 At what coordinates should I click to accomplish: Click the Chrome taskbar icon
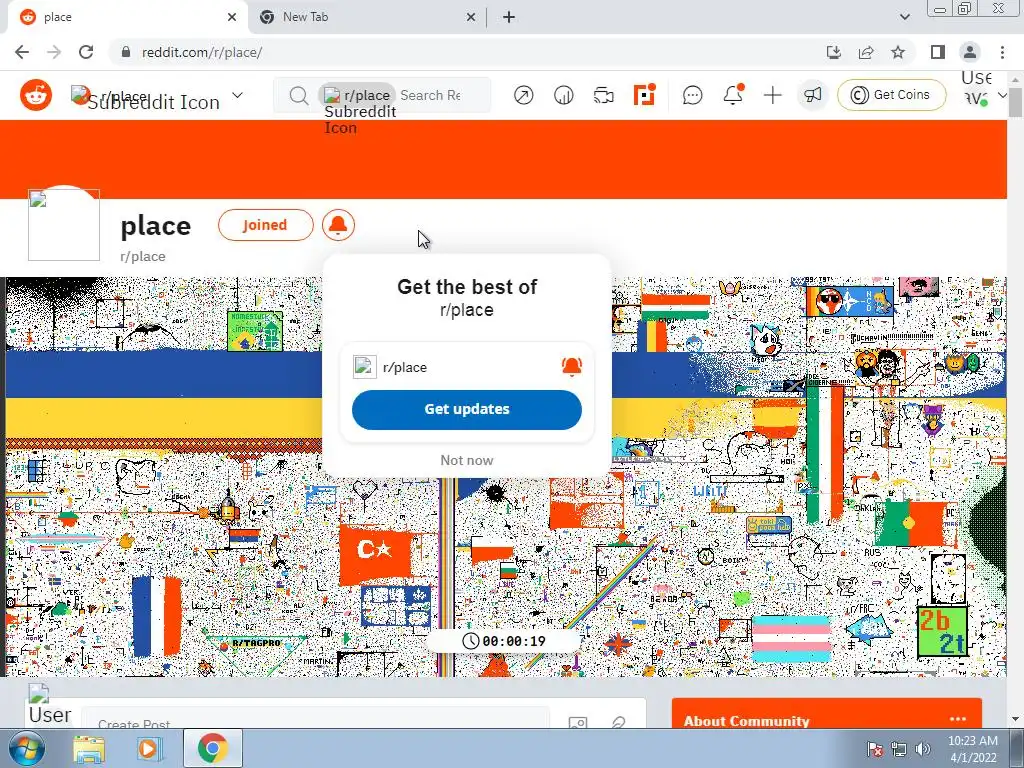click(212, 749)
